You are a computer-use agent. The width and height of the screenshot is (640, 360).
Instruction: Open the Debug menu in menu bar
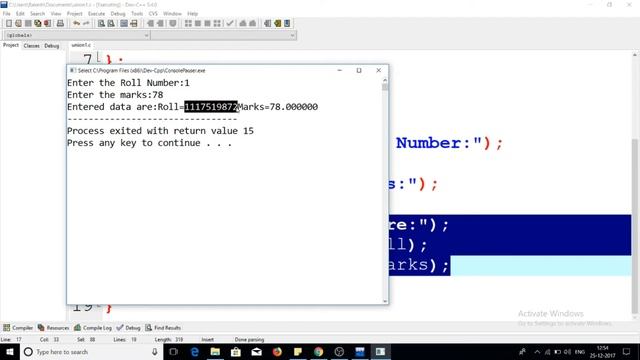[118, 13]
